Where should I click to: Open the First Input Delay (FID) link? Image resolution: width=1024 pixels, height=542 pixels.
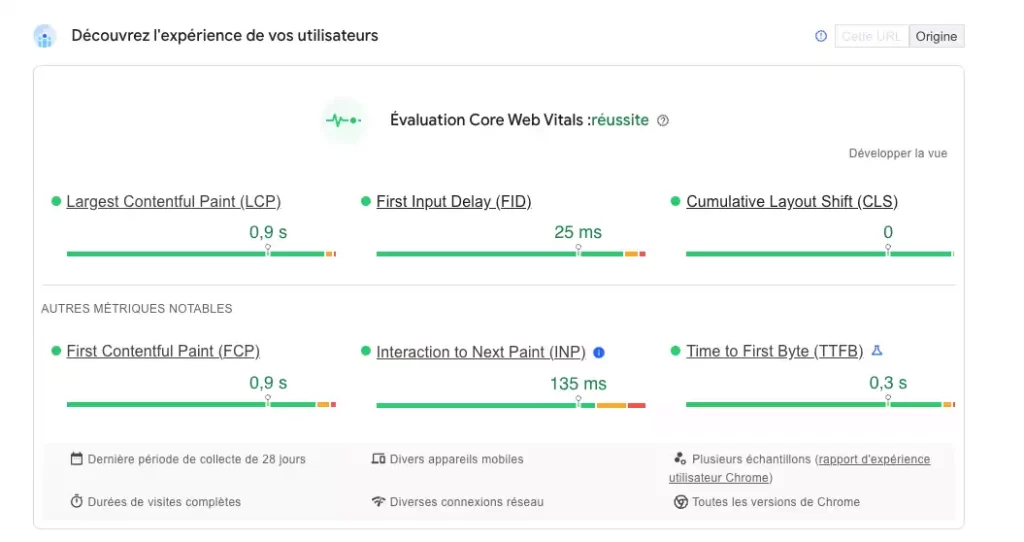point(454,202)
